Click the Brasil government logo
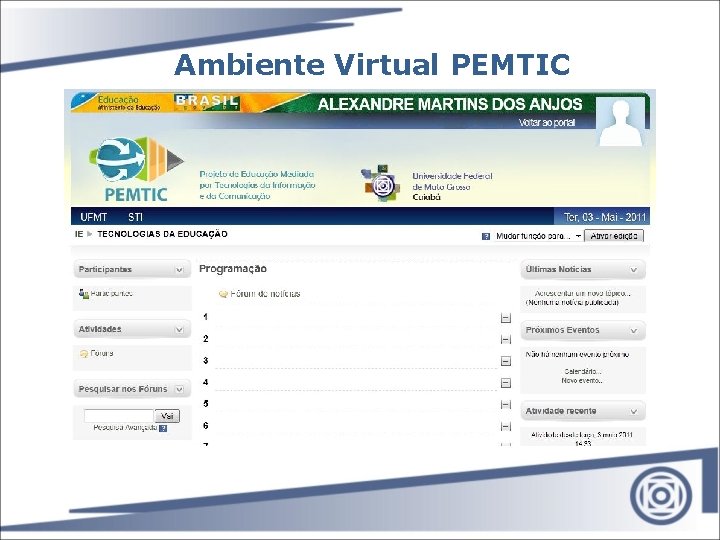 click(x=207, y=103)
